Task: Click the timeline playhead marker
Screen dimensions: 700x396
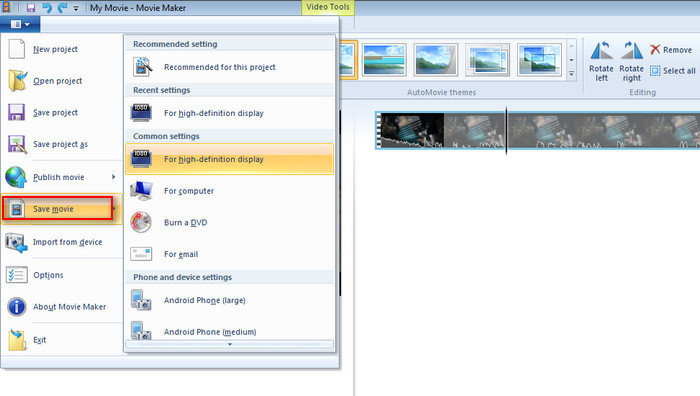Action: (x=506, y=130)
